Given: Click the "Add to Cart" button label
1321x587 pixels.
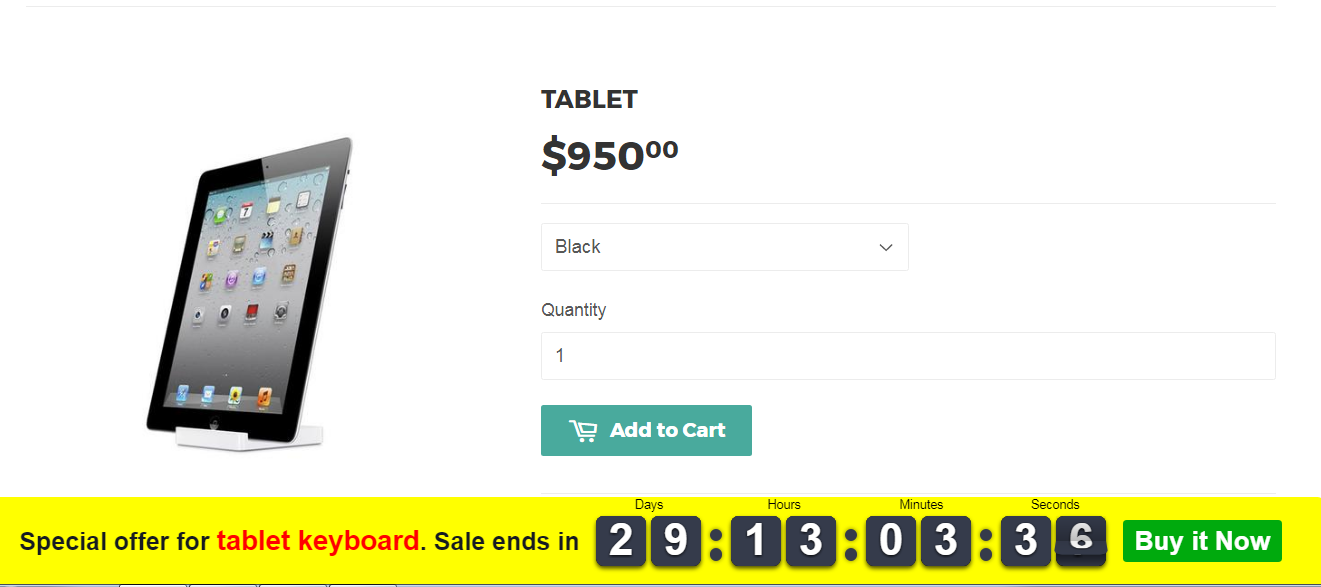Looking at the screenshot, I should [x=667, y=430].
